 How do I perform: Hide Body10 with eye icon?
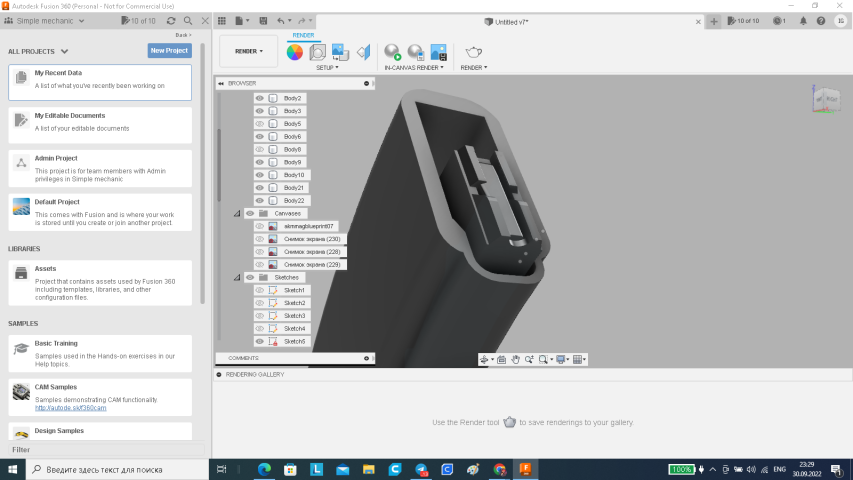tap(259, 175)
